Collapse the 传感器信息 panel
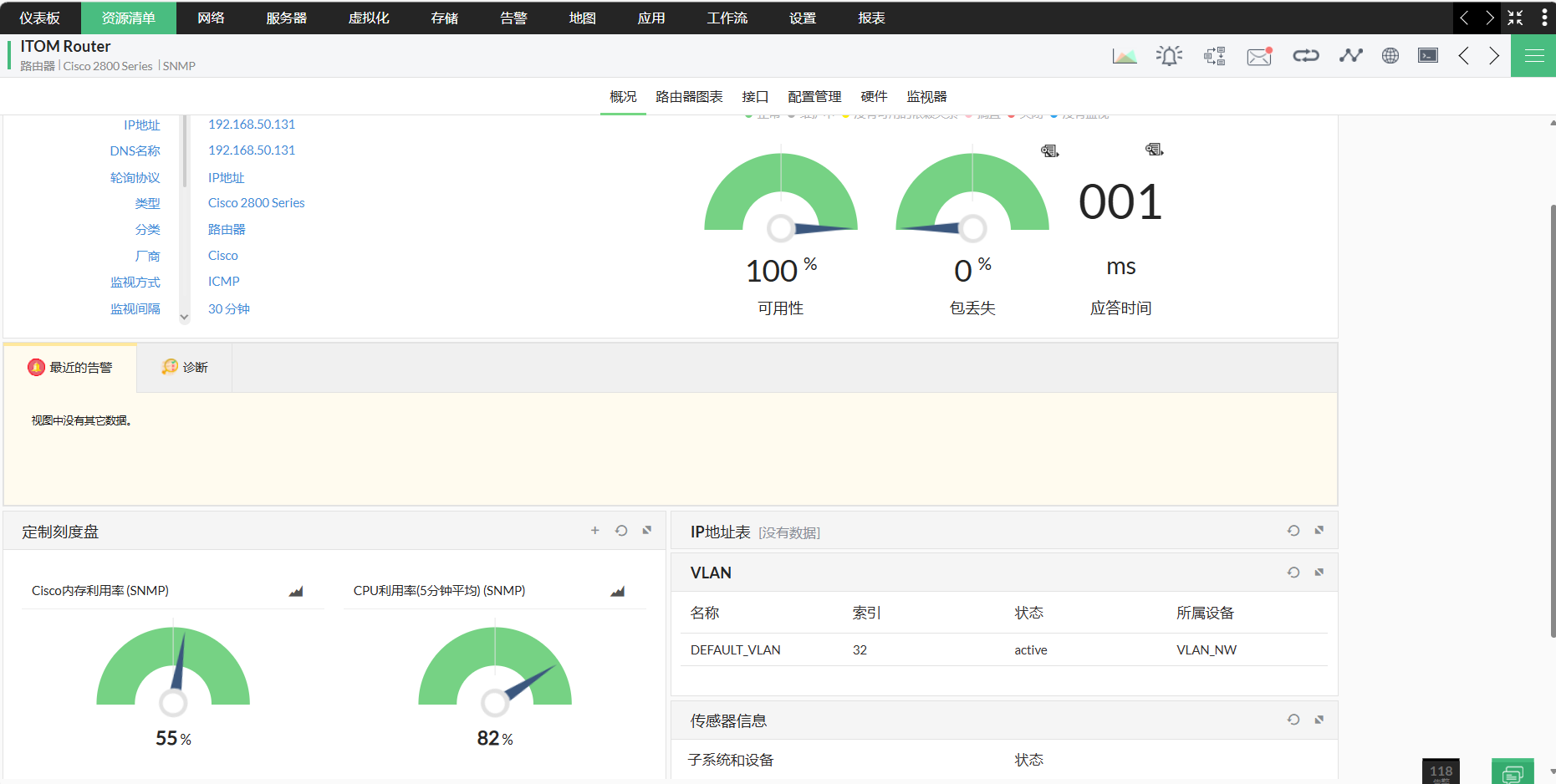Viewport: 1556px width, 784px height. 1319,720
